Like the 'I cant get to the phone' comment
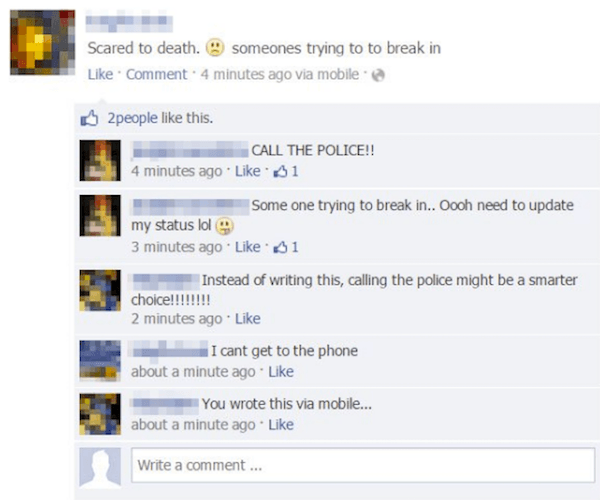This screenshot has height=500, width=600. (x=281, y=371)
